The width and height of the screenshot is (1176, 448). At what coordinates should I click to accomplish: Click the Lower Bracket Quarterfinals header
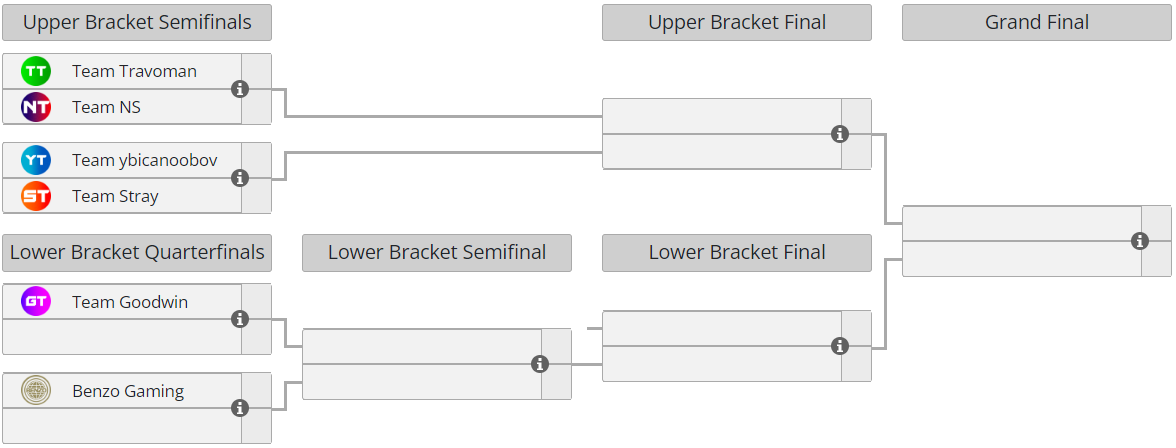(137, 252)
